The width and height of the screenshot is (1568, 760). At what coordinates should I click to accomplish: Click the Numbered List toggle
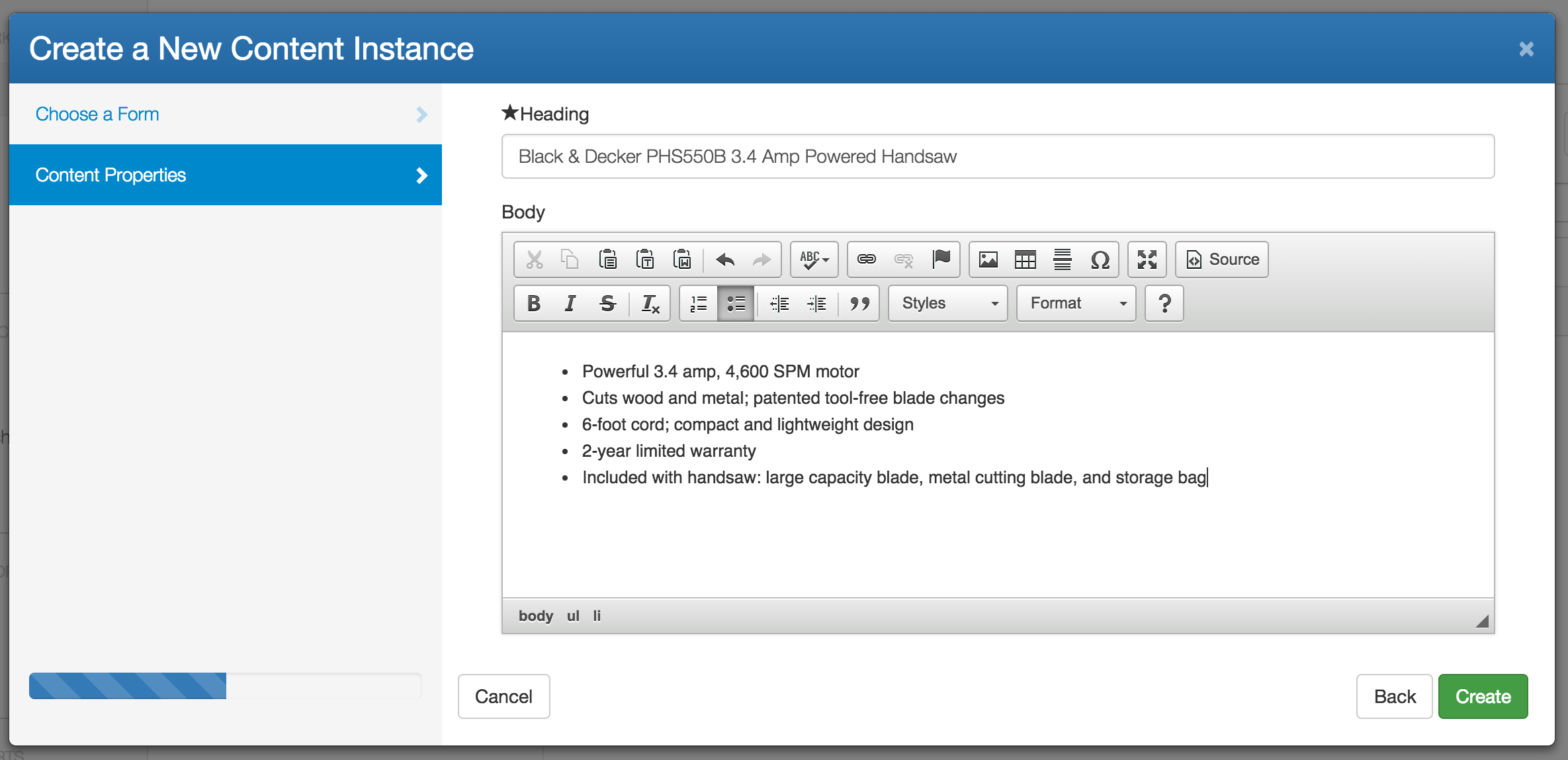point(700,303)
